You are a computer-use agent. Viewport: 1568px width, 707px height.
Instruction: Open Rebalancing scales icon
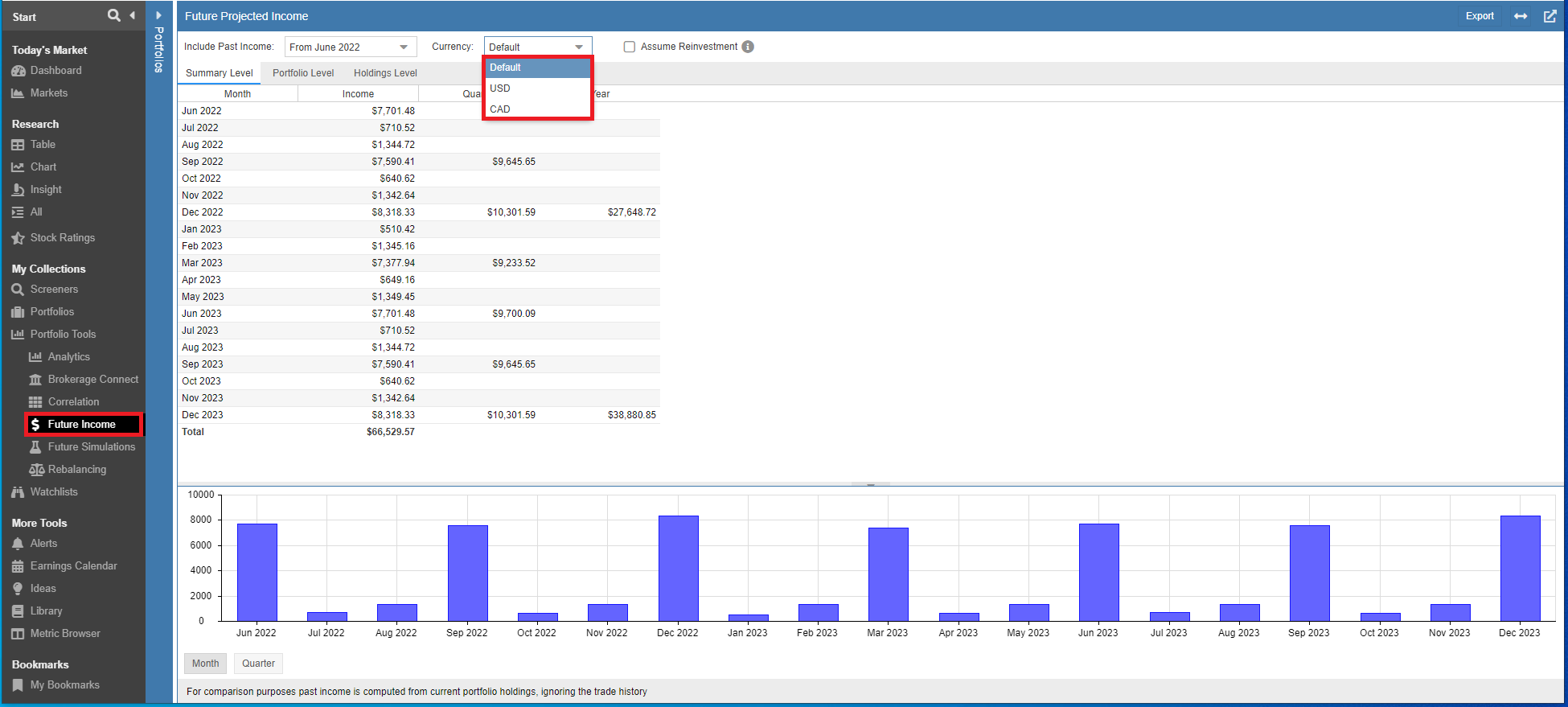point(37,470)
